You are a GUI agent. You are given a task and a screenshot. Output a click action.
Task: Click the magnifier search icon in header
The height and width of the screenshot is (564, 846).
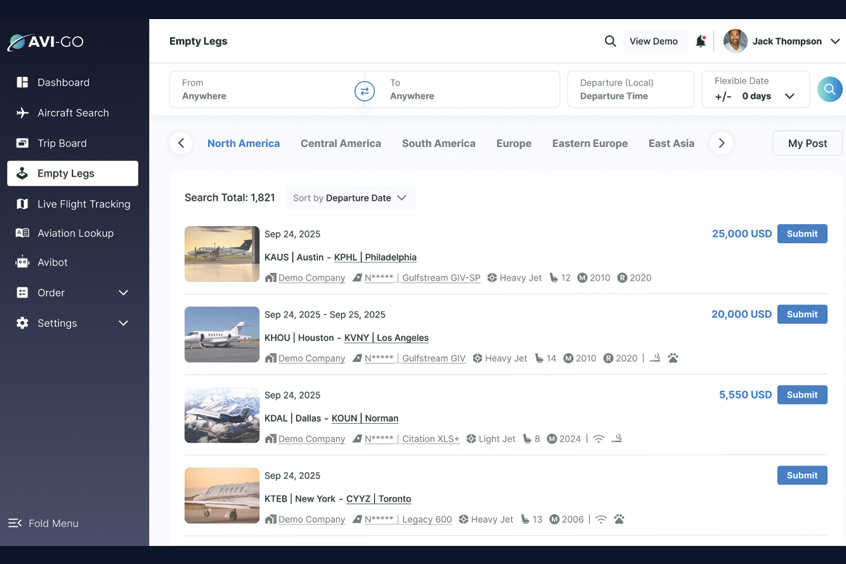[x=610, y=42]
